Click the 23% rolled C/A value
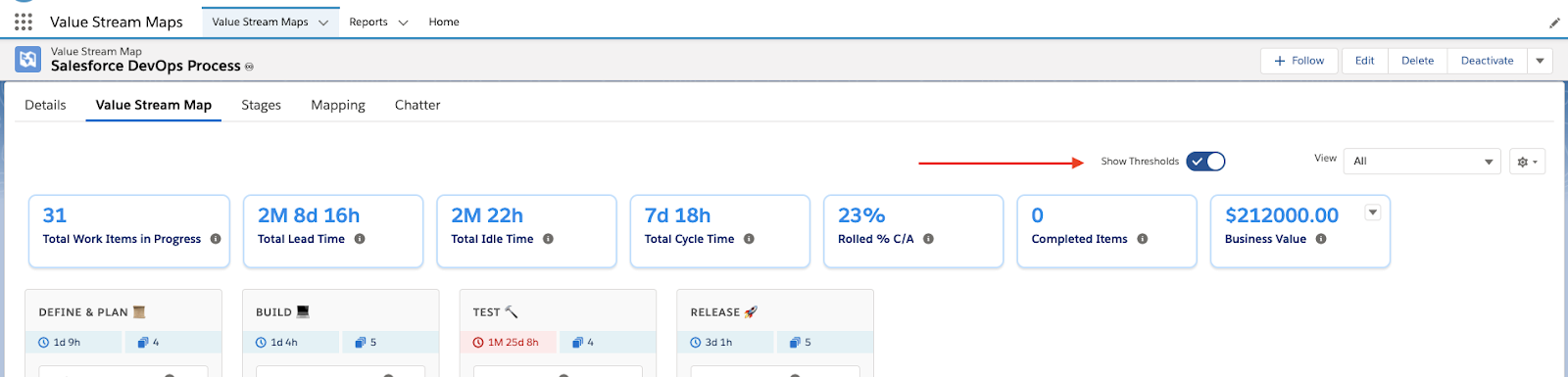This screenshot has height=377, width=1568. tap(861, 215)
